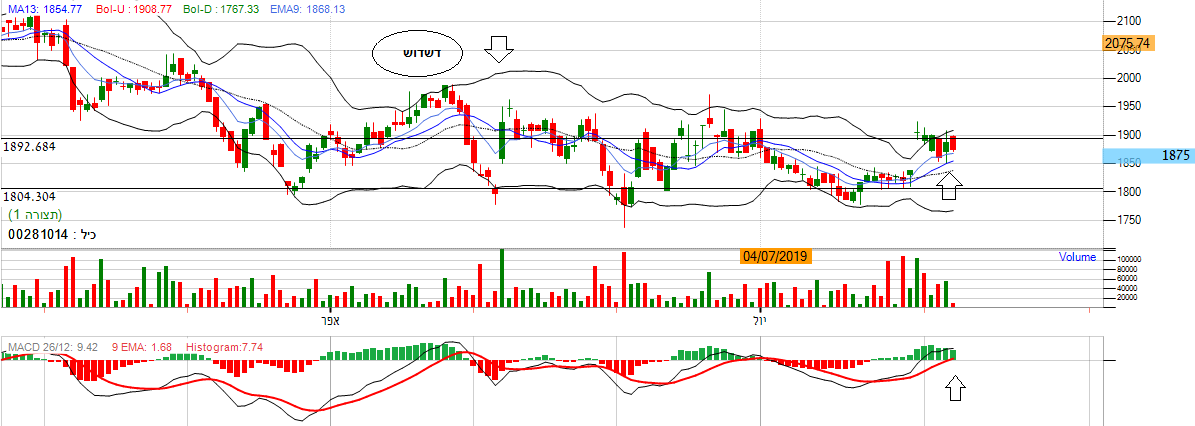Click the Histogram 7.74 label
Viewport: 1195px width, 426px height.
225,347
